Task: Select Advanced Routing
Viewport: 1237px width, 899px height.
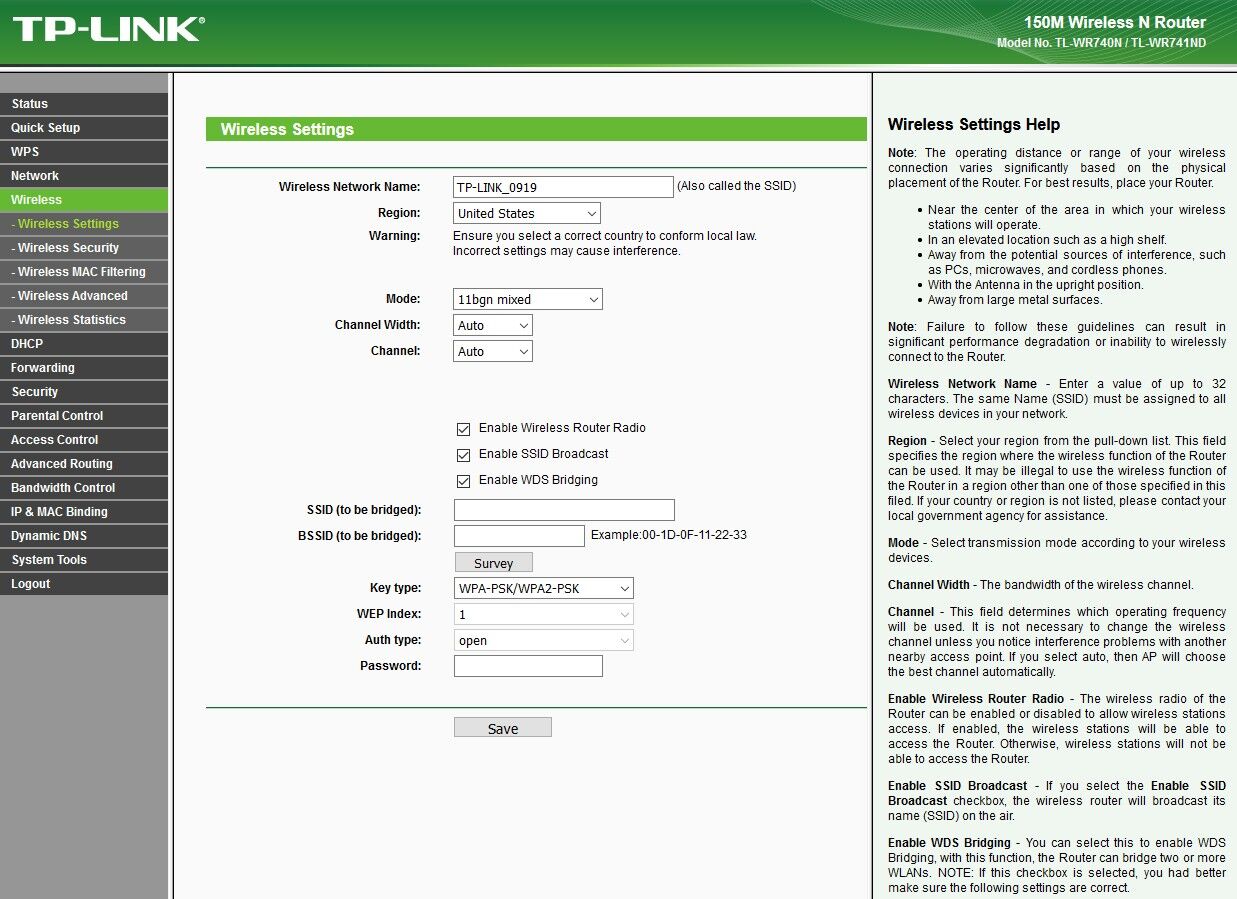Action: pyautogui.click(x=84, y=464)
